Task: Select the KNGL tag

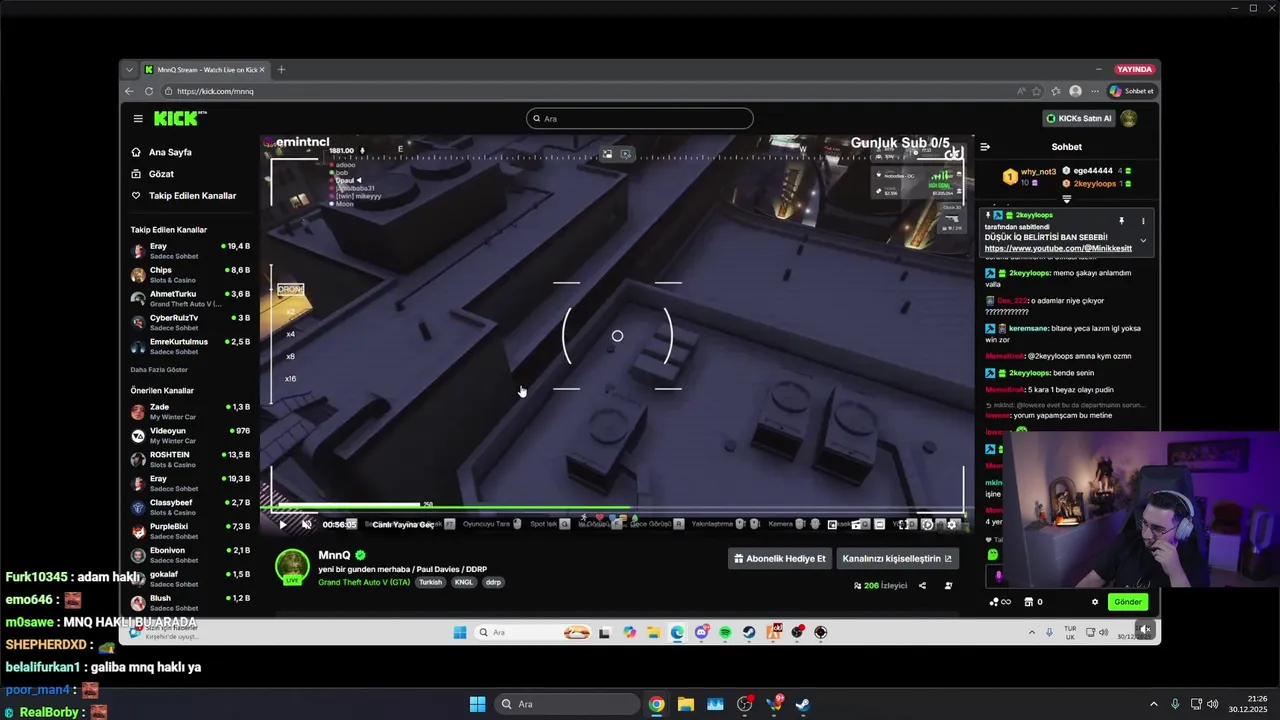Action: click(x=464, y=582)
